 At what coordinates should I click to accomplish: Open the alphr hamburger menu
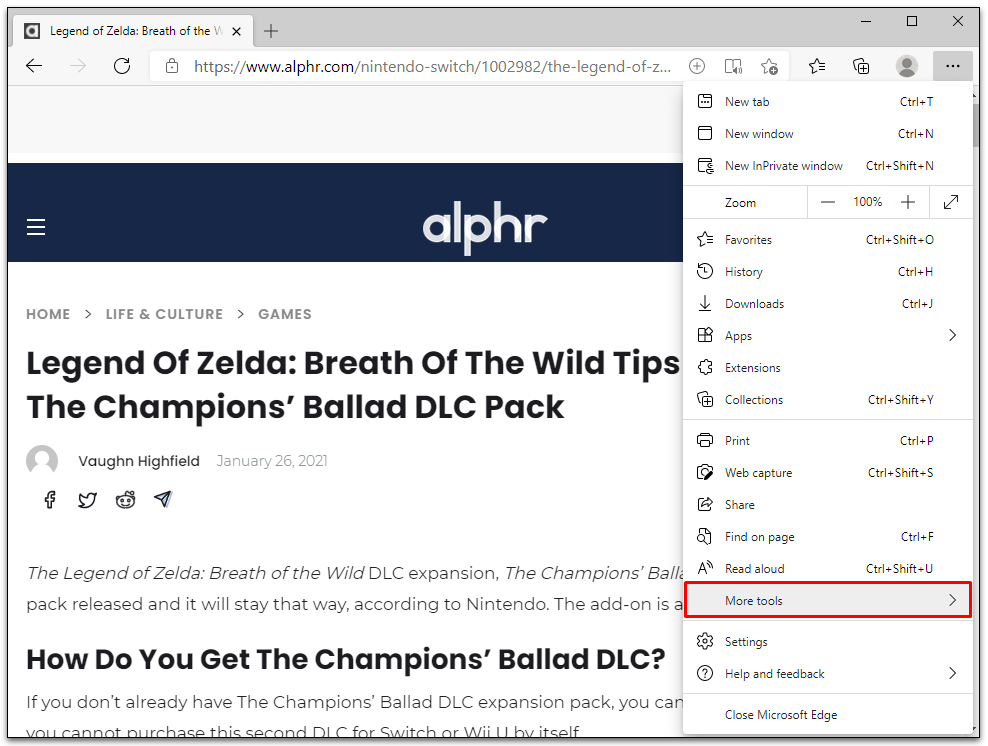coord(36,227)
